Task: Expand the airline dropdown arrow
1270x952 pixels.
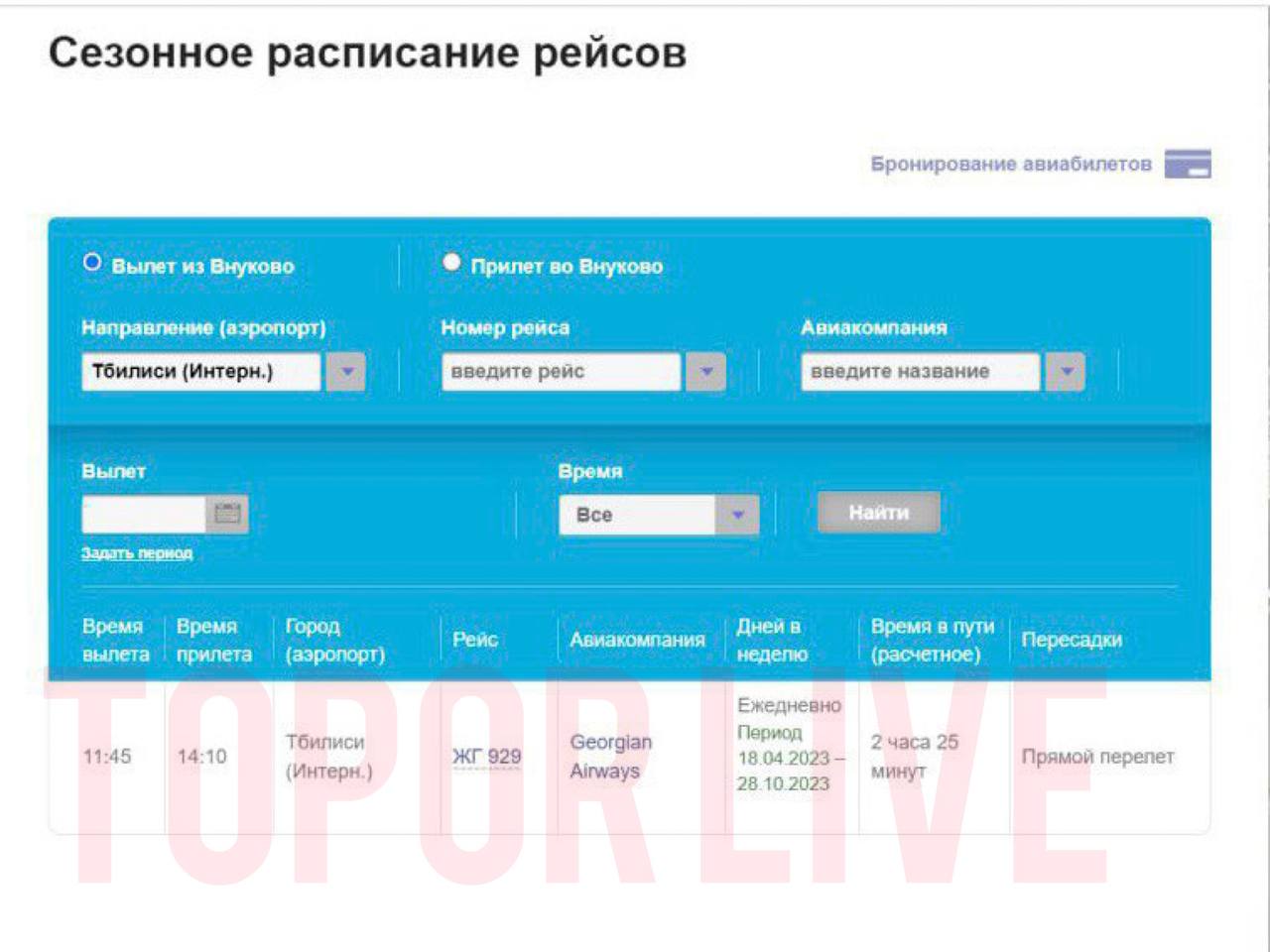Action: [1067, 372]
